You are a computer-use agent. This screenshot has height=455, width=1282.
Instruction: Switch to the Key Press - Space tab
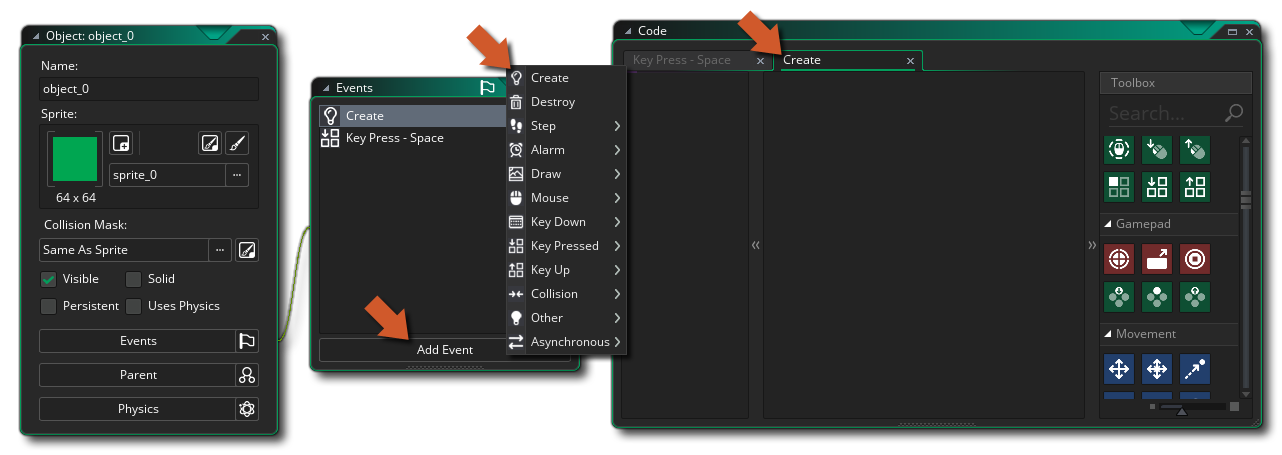tap(682, 60)
